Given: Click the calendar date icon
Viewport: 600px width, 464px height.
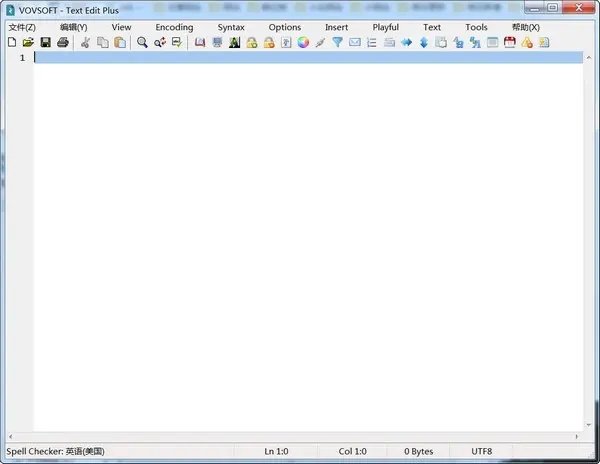Looking at the screenshot, I should pyautogui.click(x=509, y=43).
